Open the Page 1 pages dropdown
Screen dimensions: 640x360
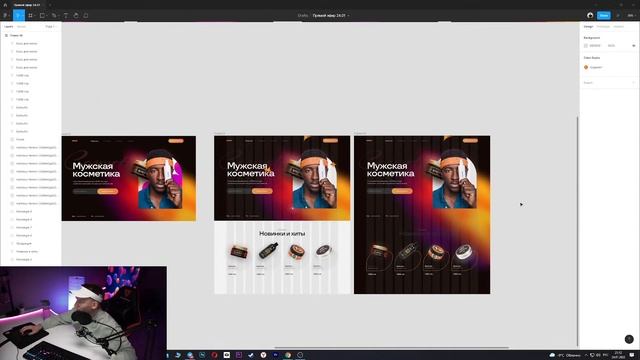[50, 27]
